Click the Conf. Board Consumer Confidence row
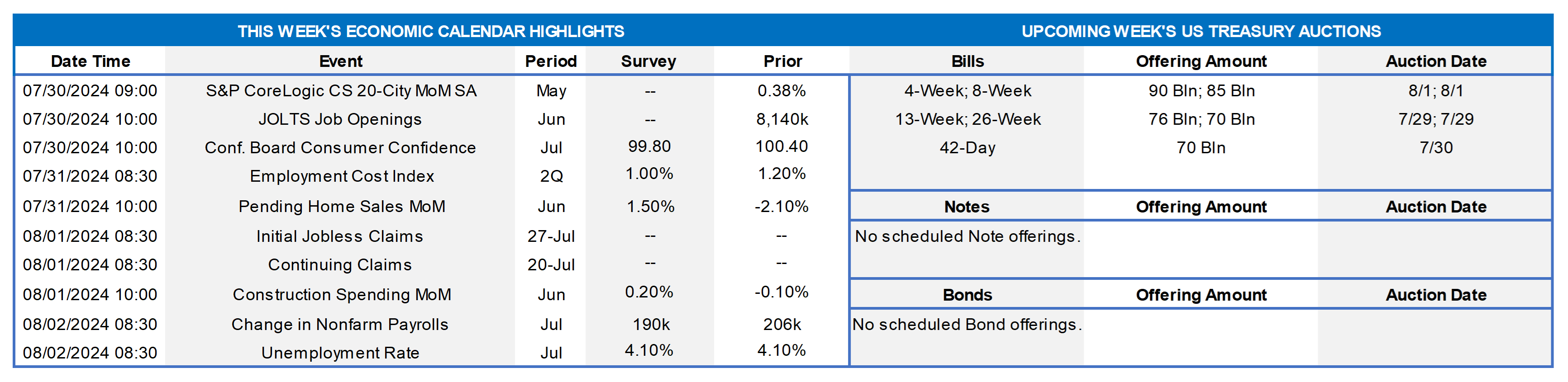Screen dimensions: 1568x382 coord(340,148)
